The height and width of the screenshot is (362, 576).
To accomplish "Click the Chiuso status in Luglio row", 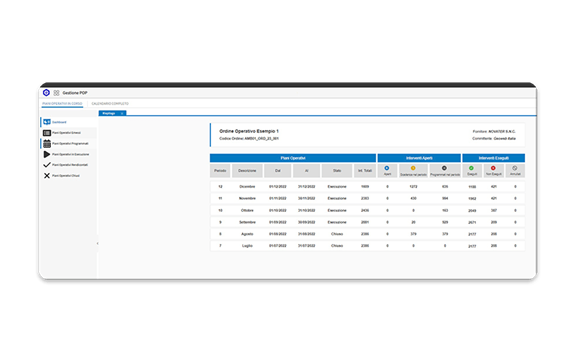I will 337,246.
